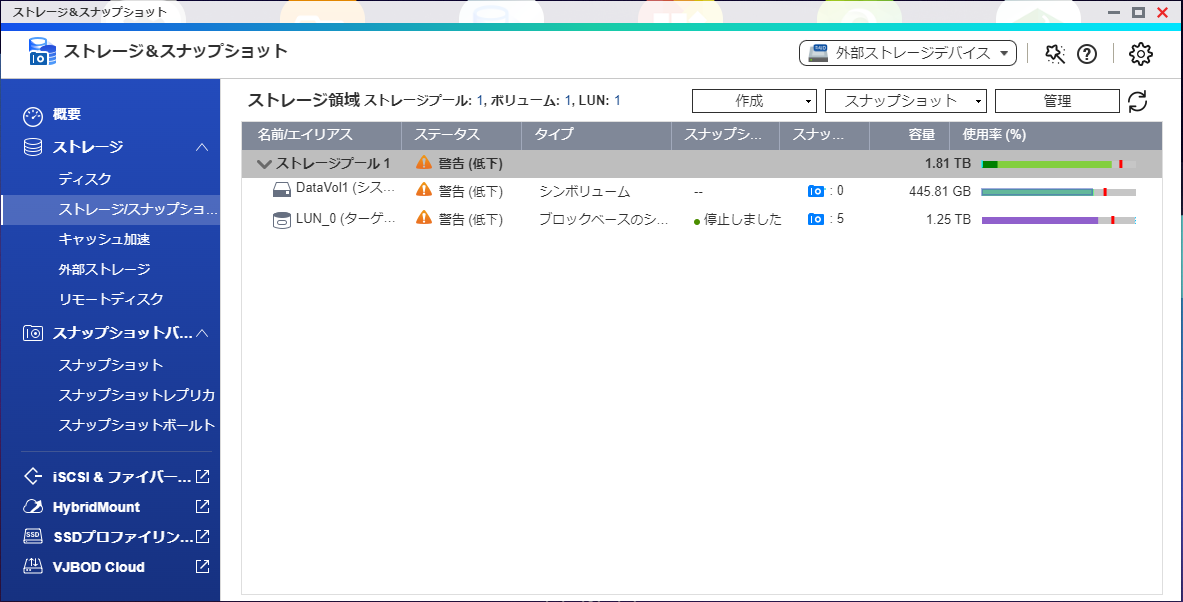The width and height of the screenshot is (1183, 602).
Task: Click the VJBOD Cloud icon
Action: pyautogui.click(x=33, y=566)
